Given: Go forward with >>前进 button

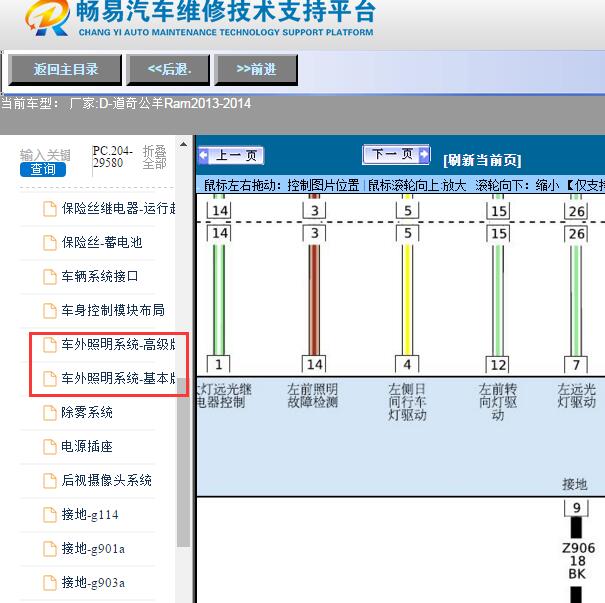Looking at the screenshot, I should click(x=256, y=70).
